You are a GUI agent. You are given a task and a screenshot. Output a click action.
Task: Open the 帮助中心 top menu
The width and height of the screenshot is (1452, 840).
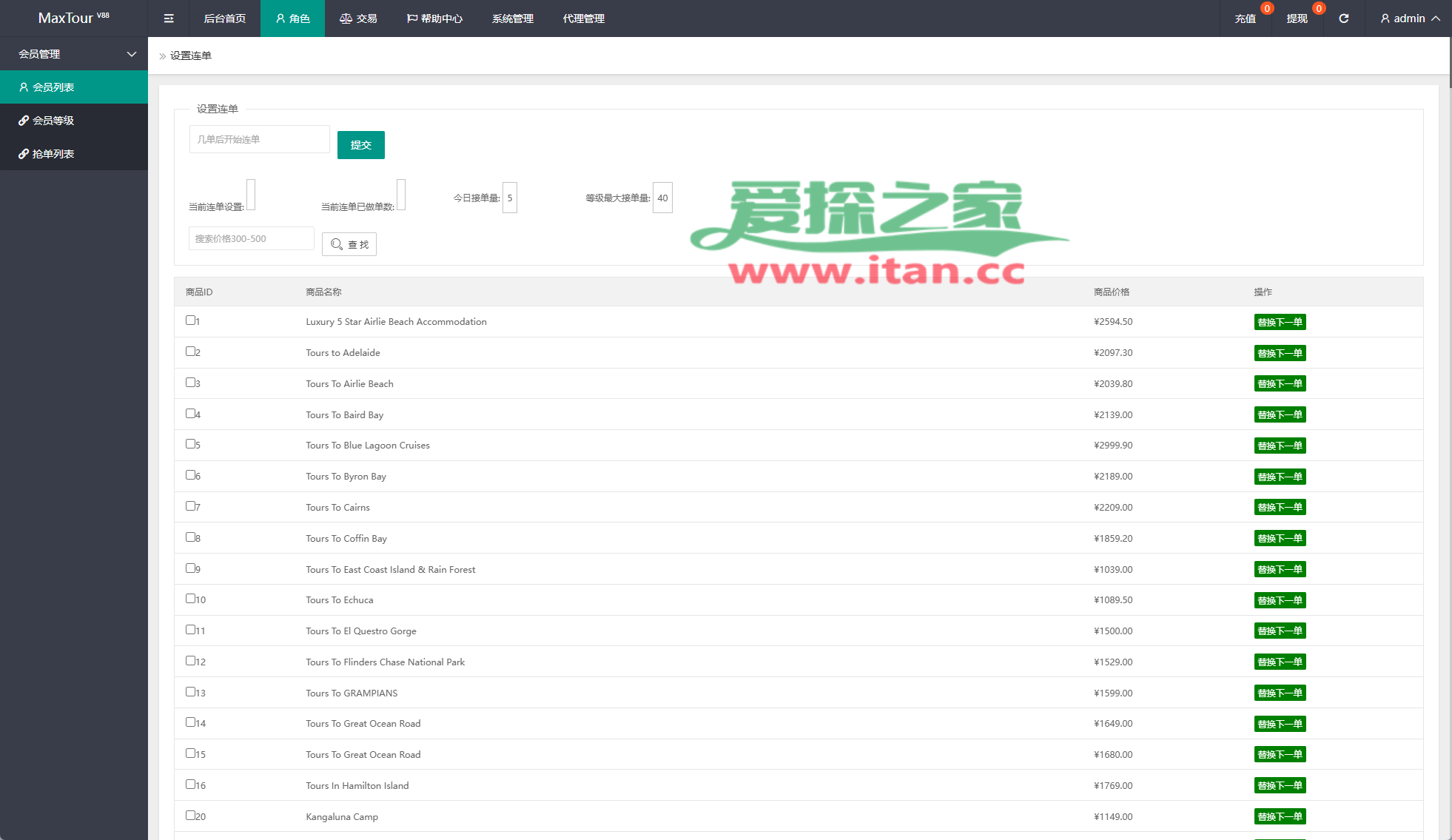pos(435,19)
